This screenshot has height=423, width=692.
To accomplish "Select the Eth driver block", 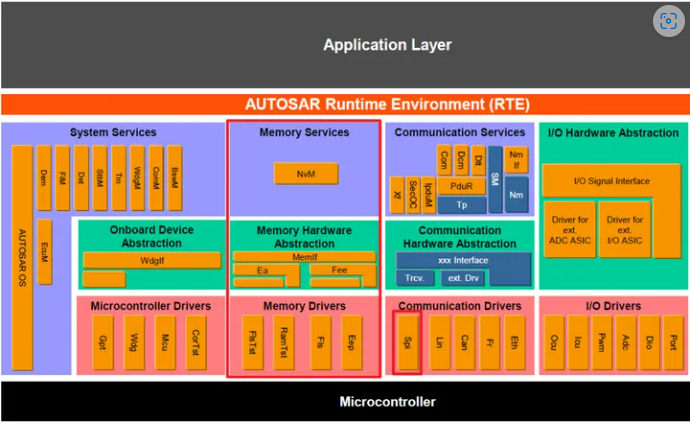I will tap(515, 343).
